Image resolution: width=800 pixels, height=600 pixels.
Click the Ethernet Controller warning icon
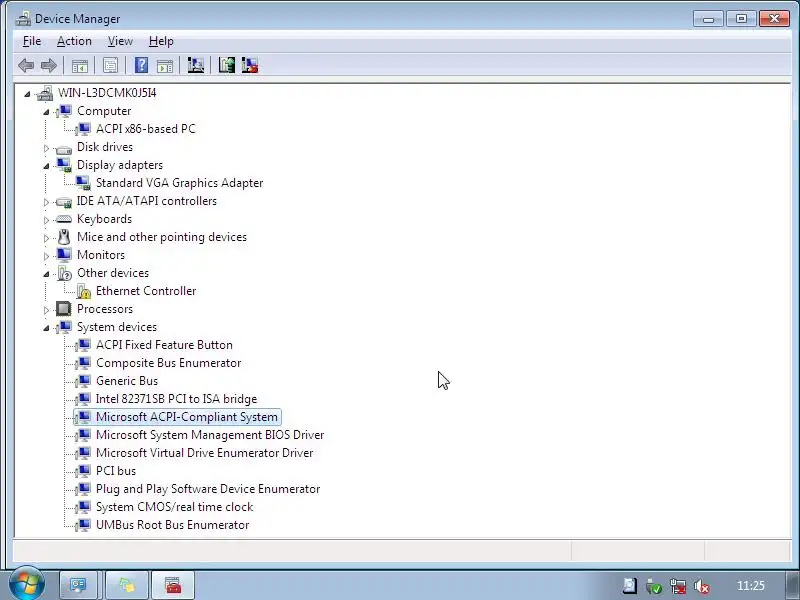84,291
